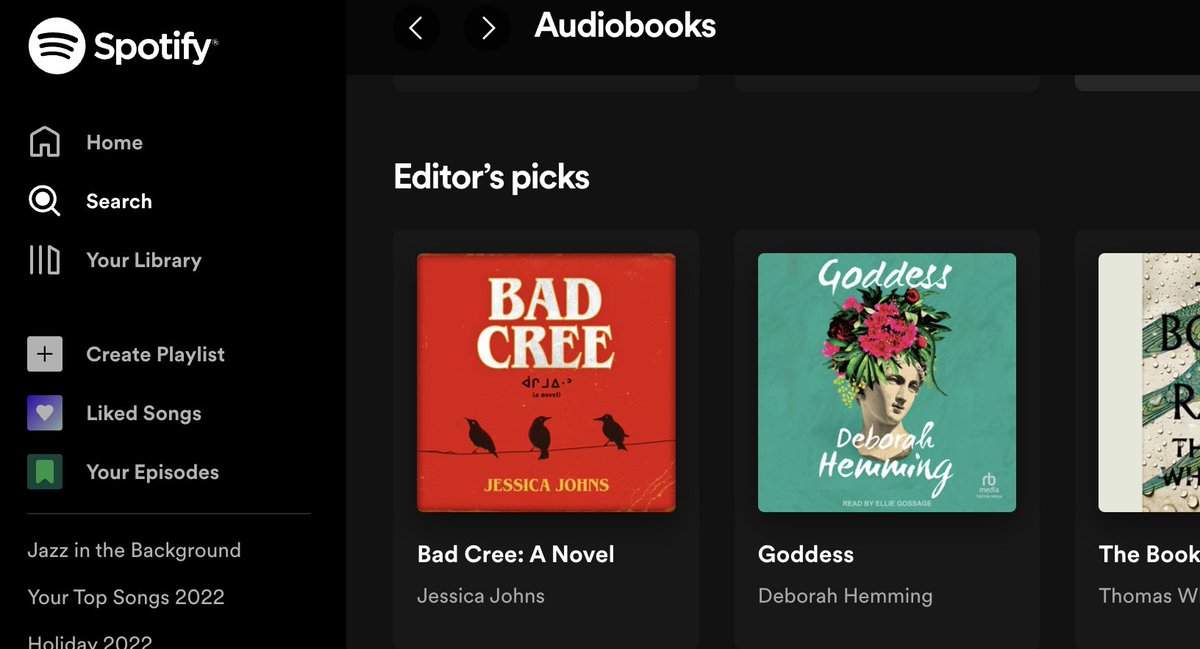Open the Liked Songs label

tap(144, 414)
